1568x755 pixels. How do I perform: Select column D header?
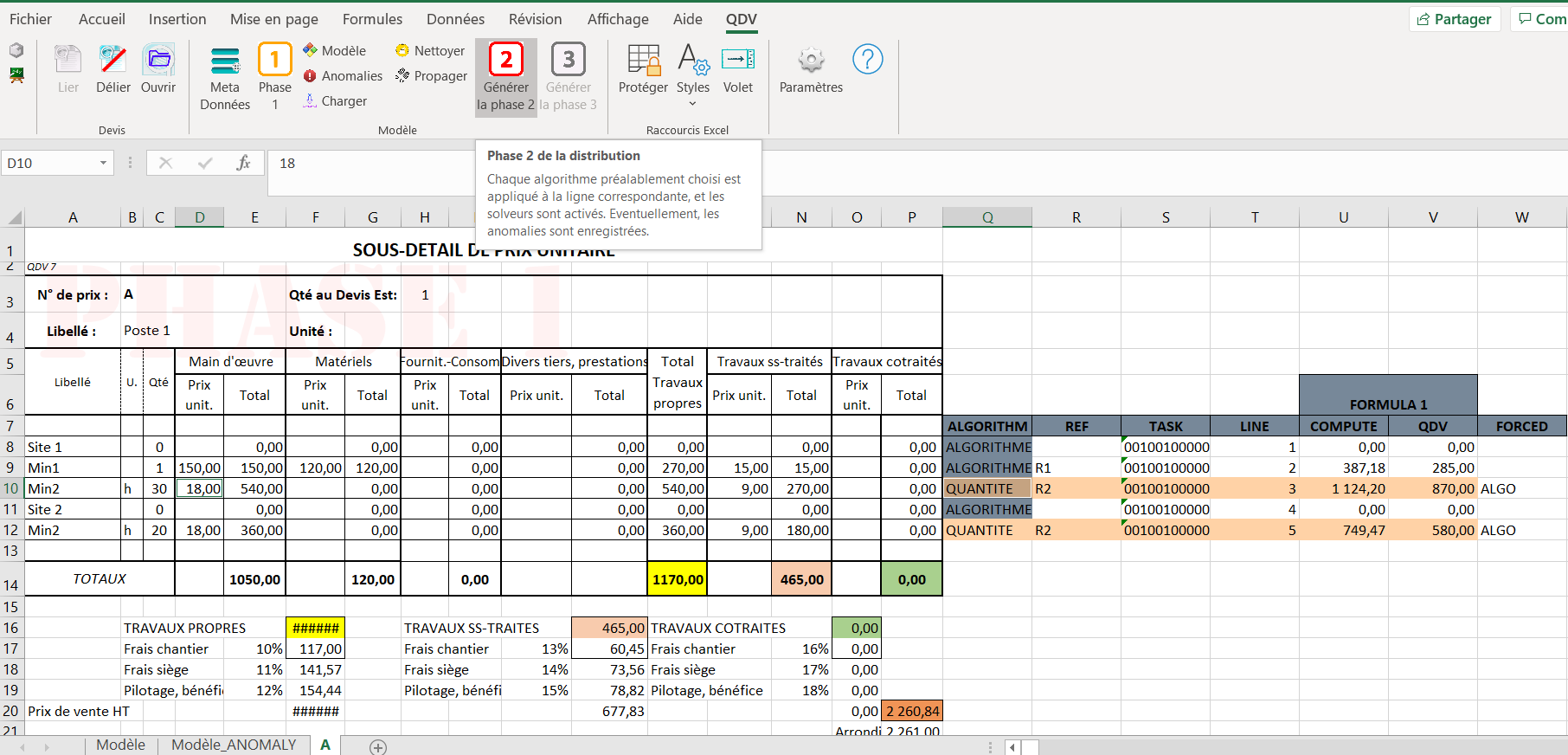(200, 217)
